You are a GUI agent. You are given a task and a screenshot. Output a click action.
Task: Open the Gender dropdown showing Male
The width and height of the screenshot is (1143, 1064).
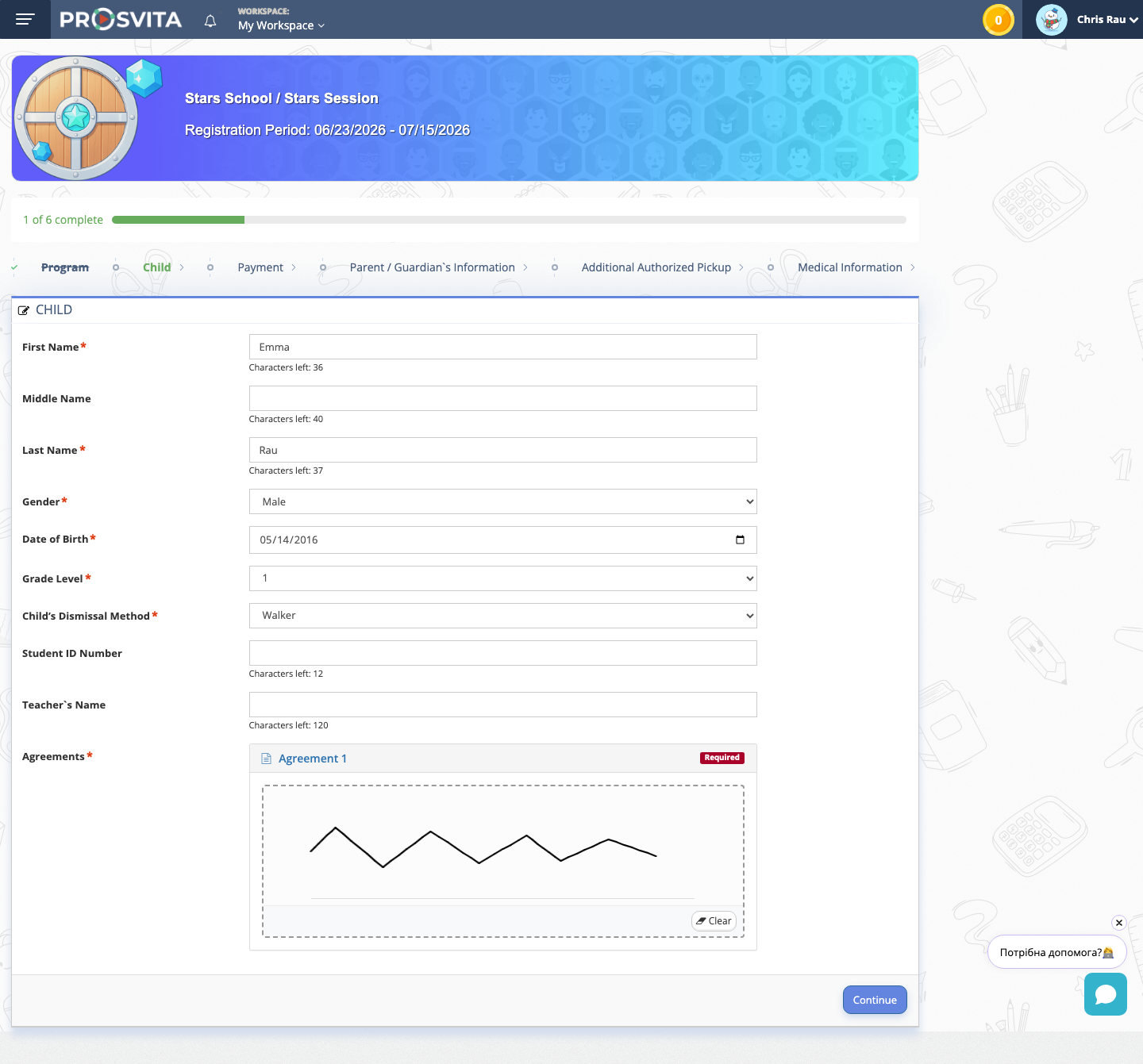tap(503, 501)
